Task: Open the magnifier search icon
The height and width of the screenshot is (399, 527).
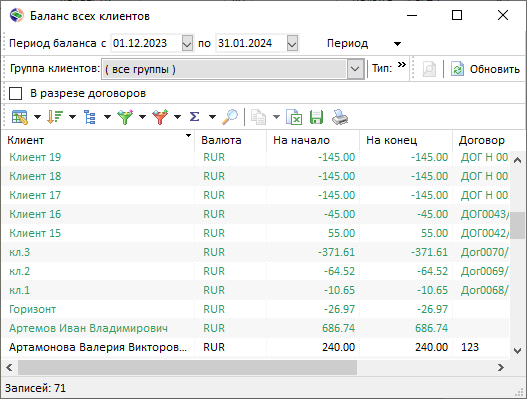Action: pyautogui.click(x=230, y=117)
